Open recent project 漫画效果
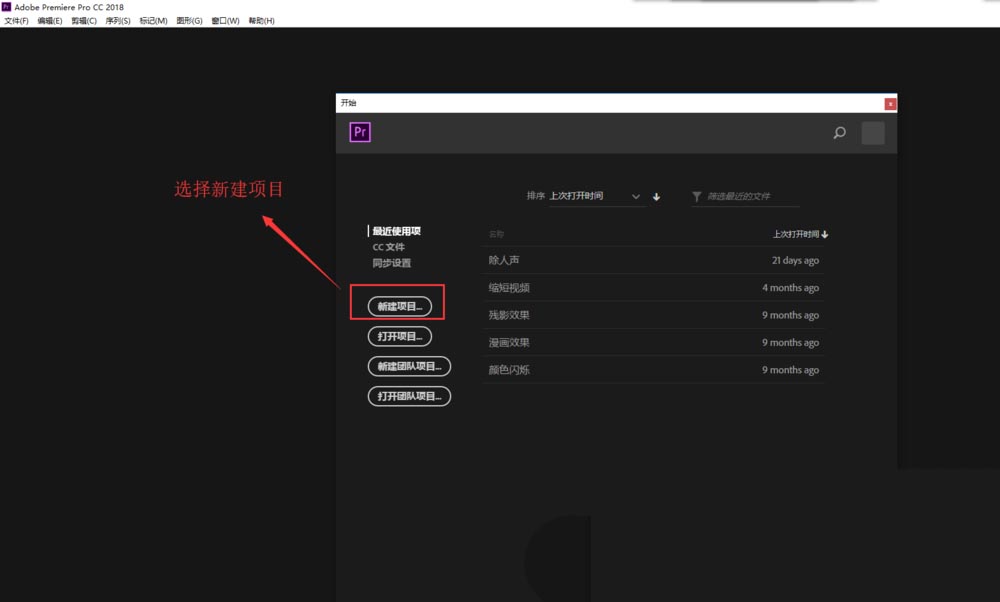This screenshot has height=602, width=1000. (654, 342)
